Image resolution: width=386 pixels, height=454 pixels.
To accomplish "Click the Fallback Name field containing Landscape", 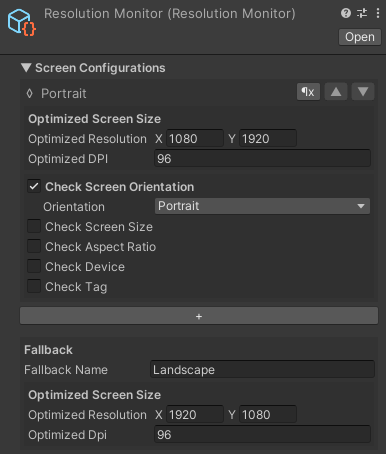I will (262, 369).
